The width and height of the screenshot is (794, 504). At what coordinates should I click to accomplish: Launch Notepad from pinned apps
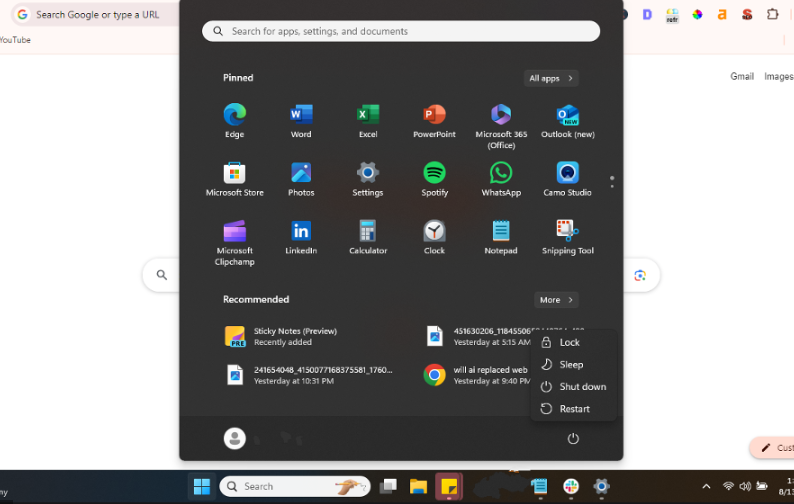pos(501,237)
